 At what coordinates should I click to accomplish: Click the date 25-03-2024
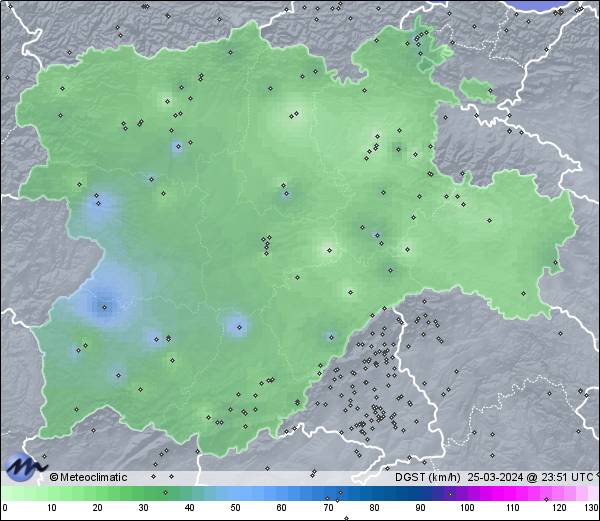click(496, 477)
